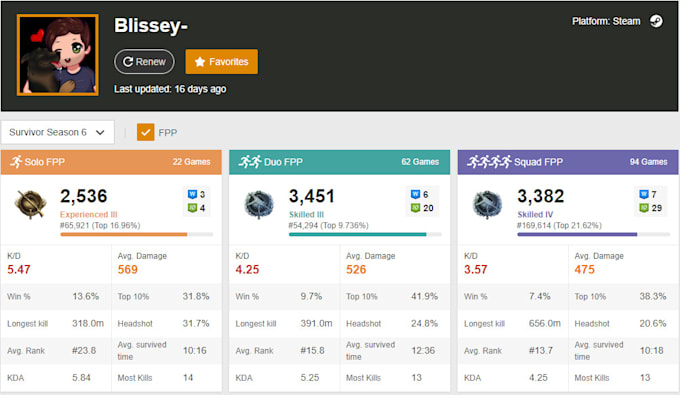
Task: Click the Blissey- player name
Action: [151, 26]
